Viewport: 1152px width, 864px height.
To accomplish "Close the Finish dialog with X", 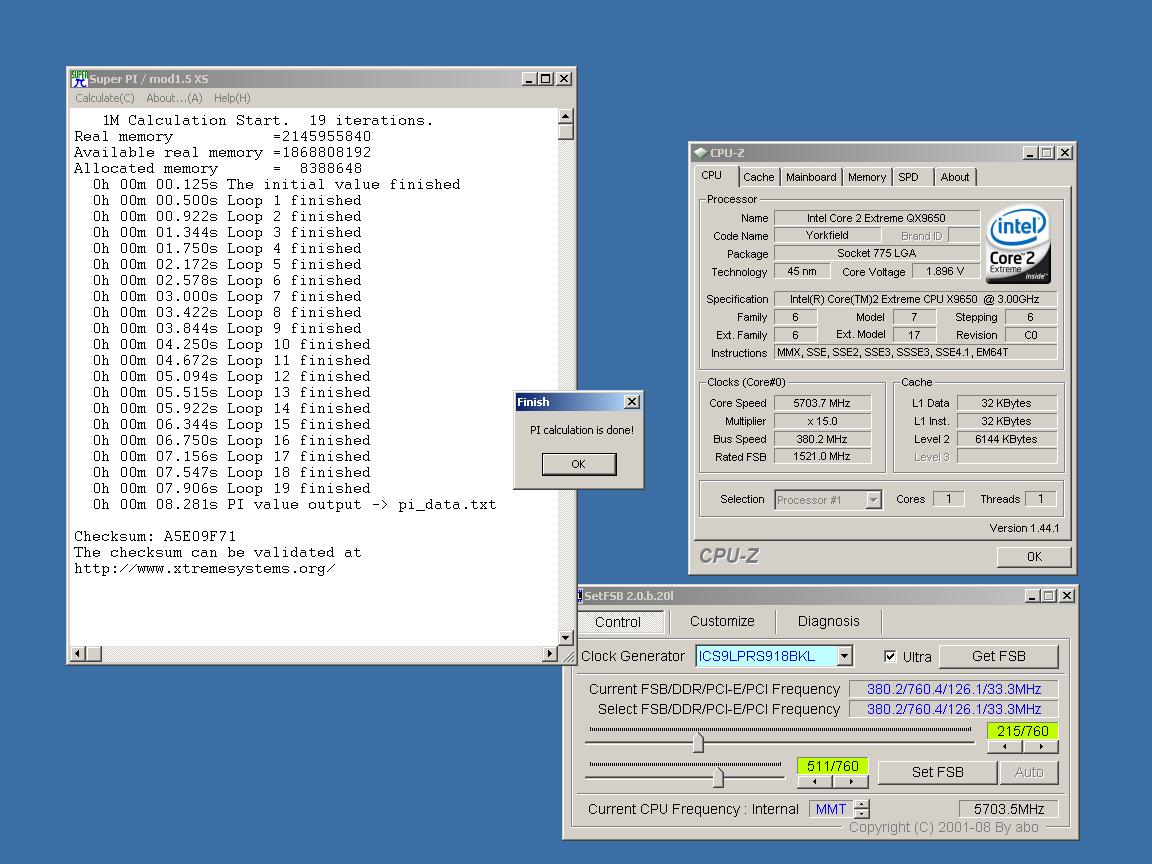I will coord(631,402).
